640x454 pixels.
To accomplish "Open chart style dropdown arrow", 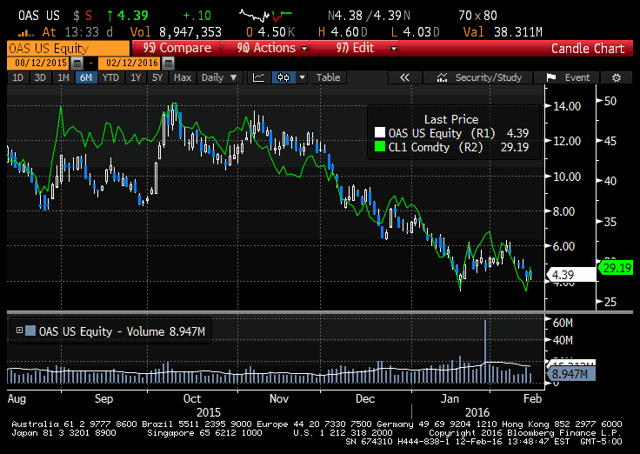I will [302, 78].
